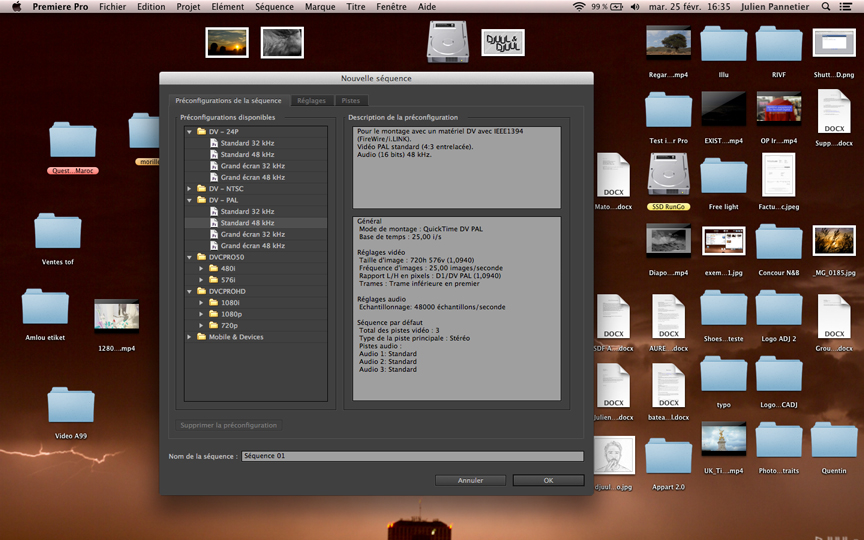The height and width of the screenshot is (540, 864).
Task: Select the sunset photo thumbnail on desktop
Action: click(227, 42)
